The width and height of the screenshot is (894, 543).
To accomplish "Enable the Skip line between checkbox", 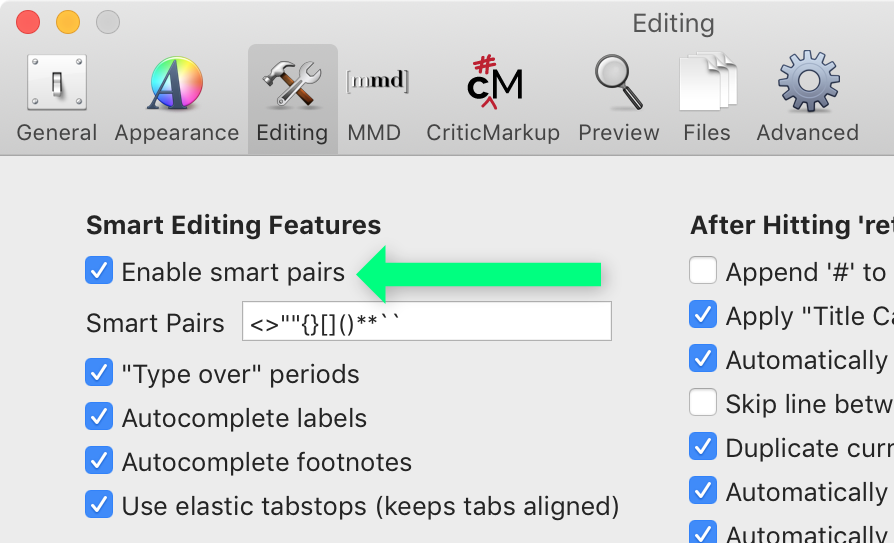I will click(x=703, y=402).
